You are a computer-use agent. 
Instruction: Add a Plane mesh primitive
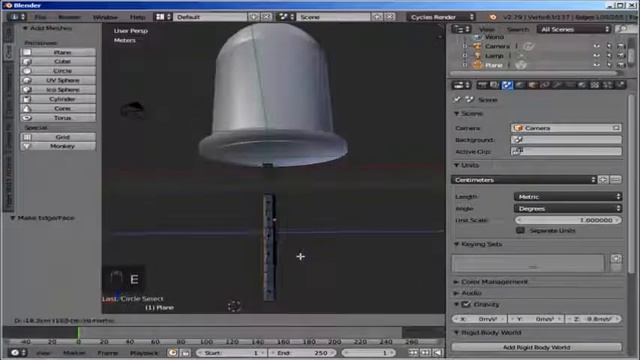[x=58, y=52]
